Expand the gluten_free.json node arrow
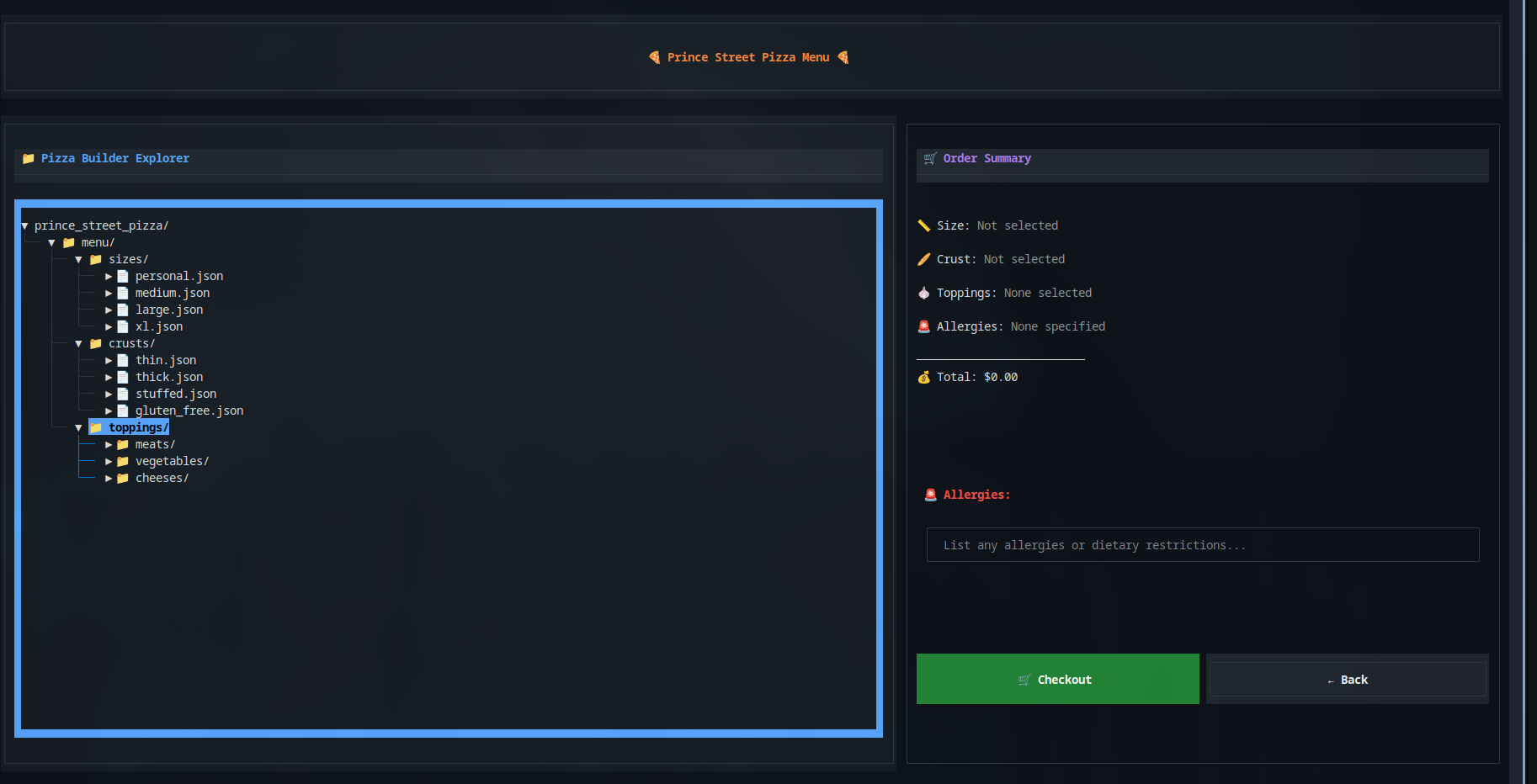 pyautogui.click(x=109, y=411)
